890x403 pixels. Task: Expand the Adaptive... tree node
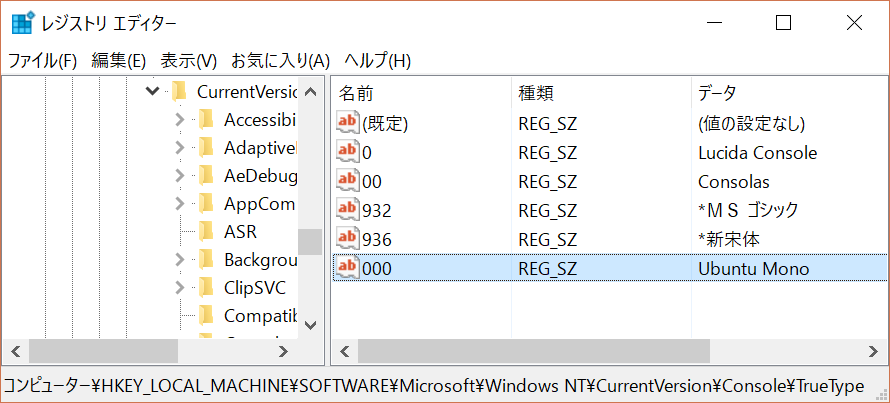(180, 148)
